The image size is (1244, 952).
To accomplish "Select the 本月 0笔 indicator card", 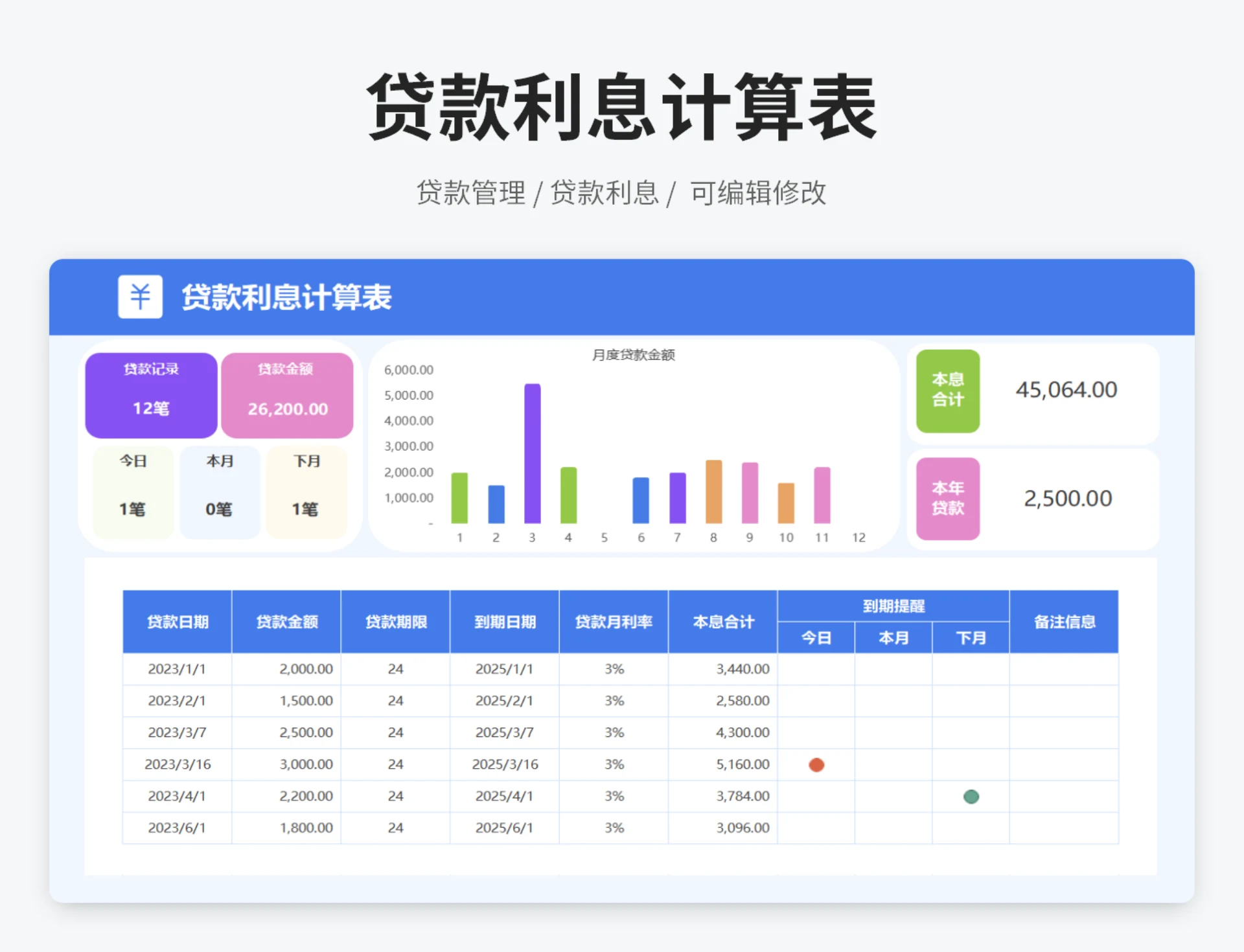I will pyautogui.click(x=219, y=490).
